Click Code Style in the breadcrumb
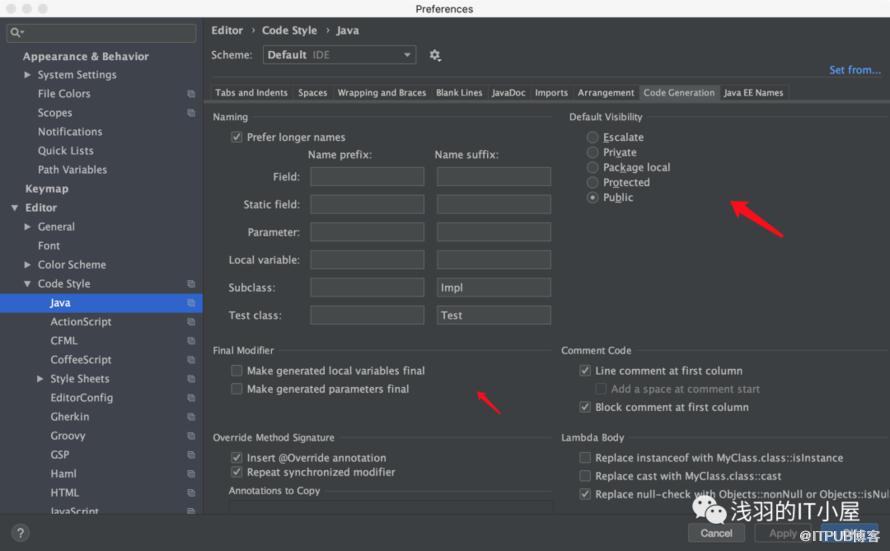 click(x=289, y=31)
